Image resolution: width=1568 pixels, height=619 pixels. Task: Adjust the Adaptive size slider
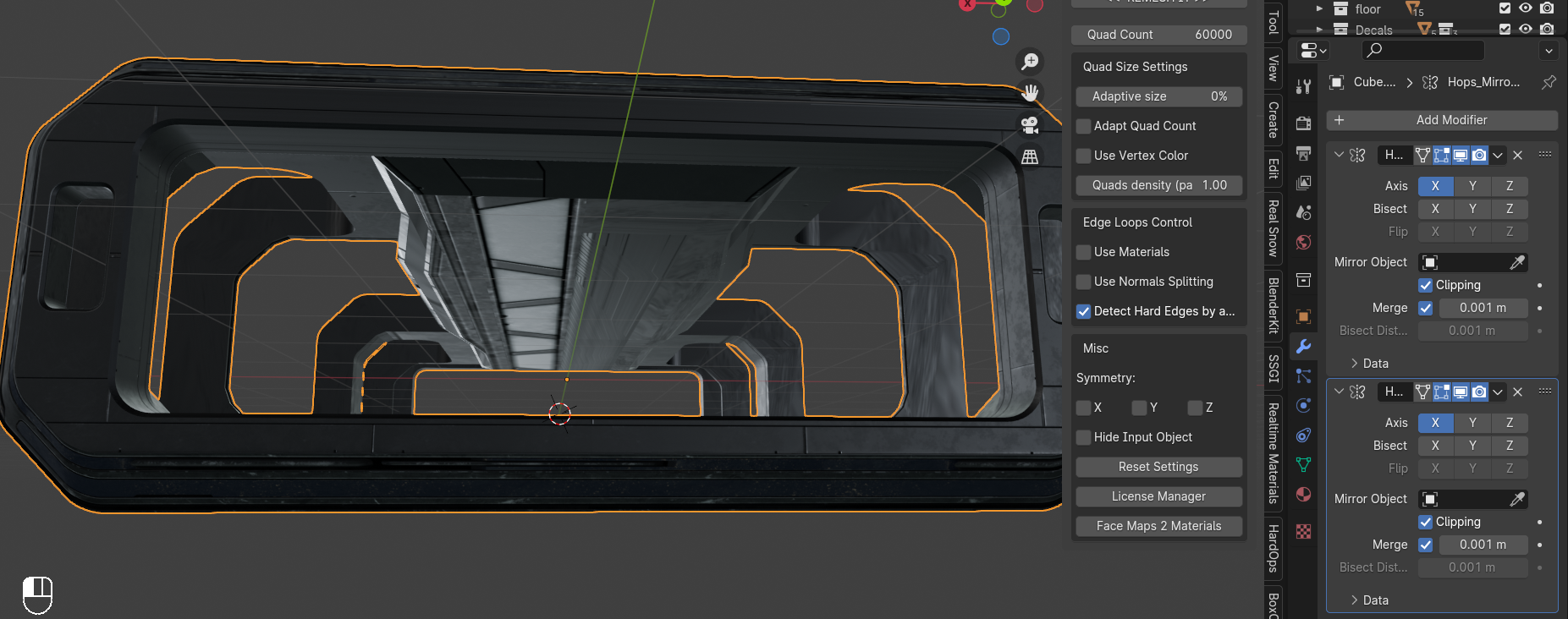(x=1158, y=96)
